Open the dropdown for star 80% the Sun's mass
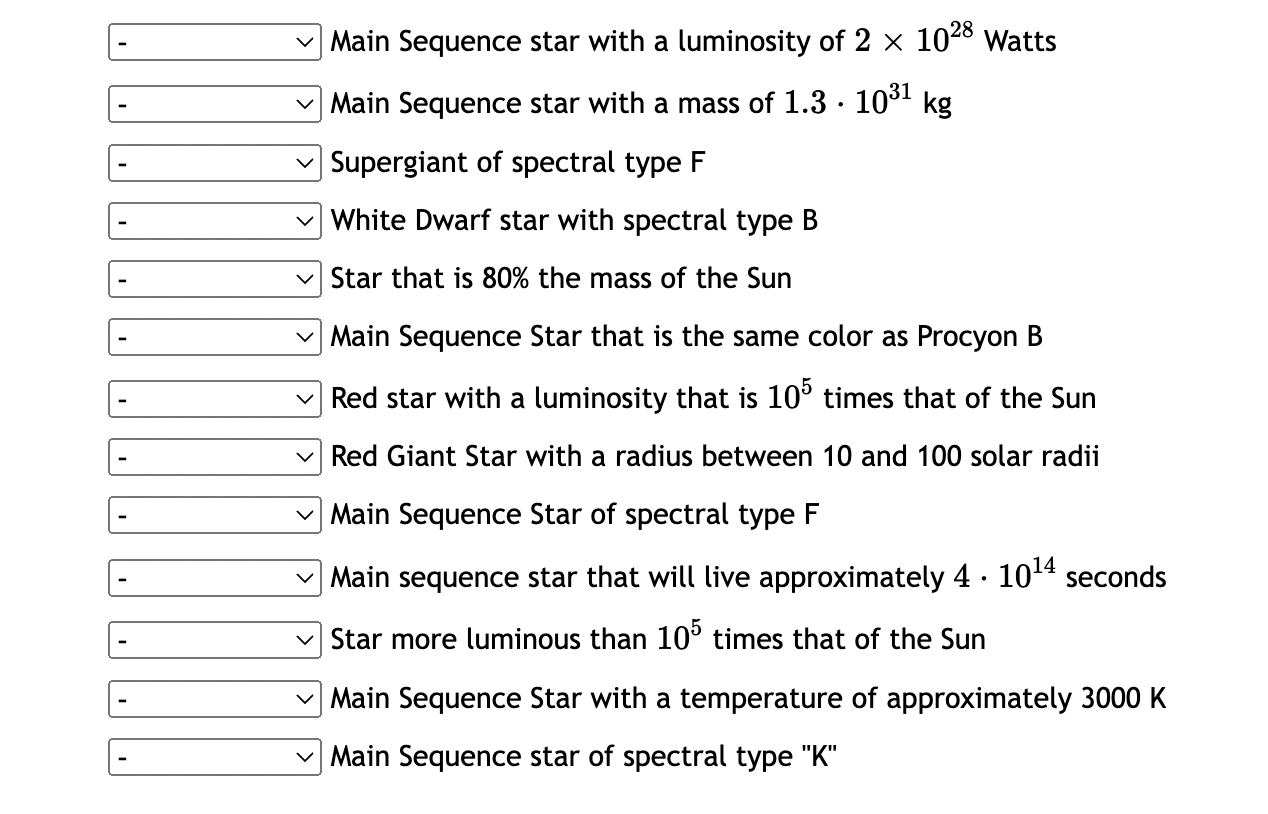 [214, 278]
